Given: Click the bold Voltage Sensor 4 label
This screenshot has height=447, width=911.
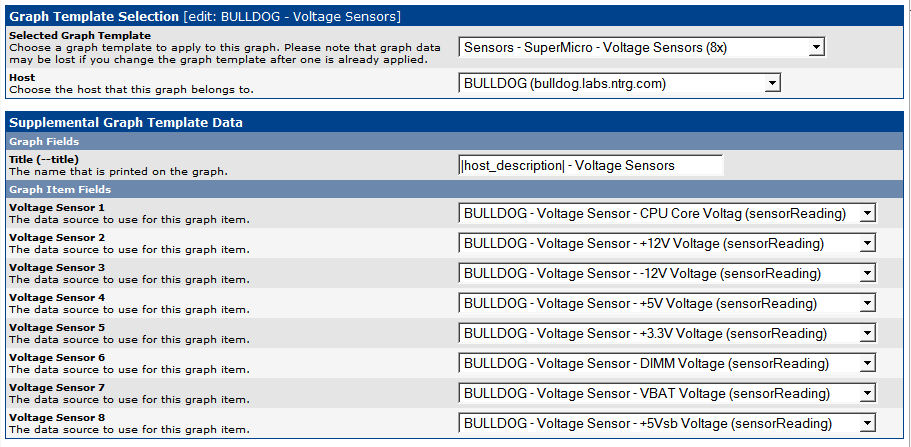Looking at the screenshot, I should coord(56,297).
